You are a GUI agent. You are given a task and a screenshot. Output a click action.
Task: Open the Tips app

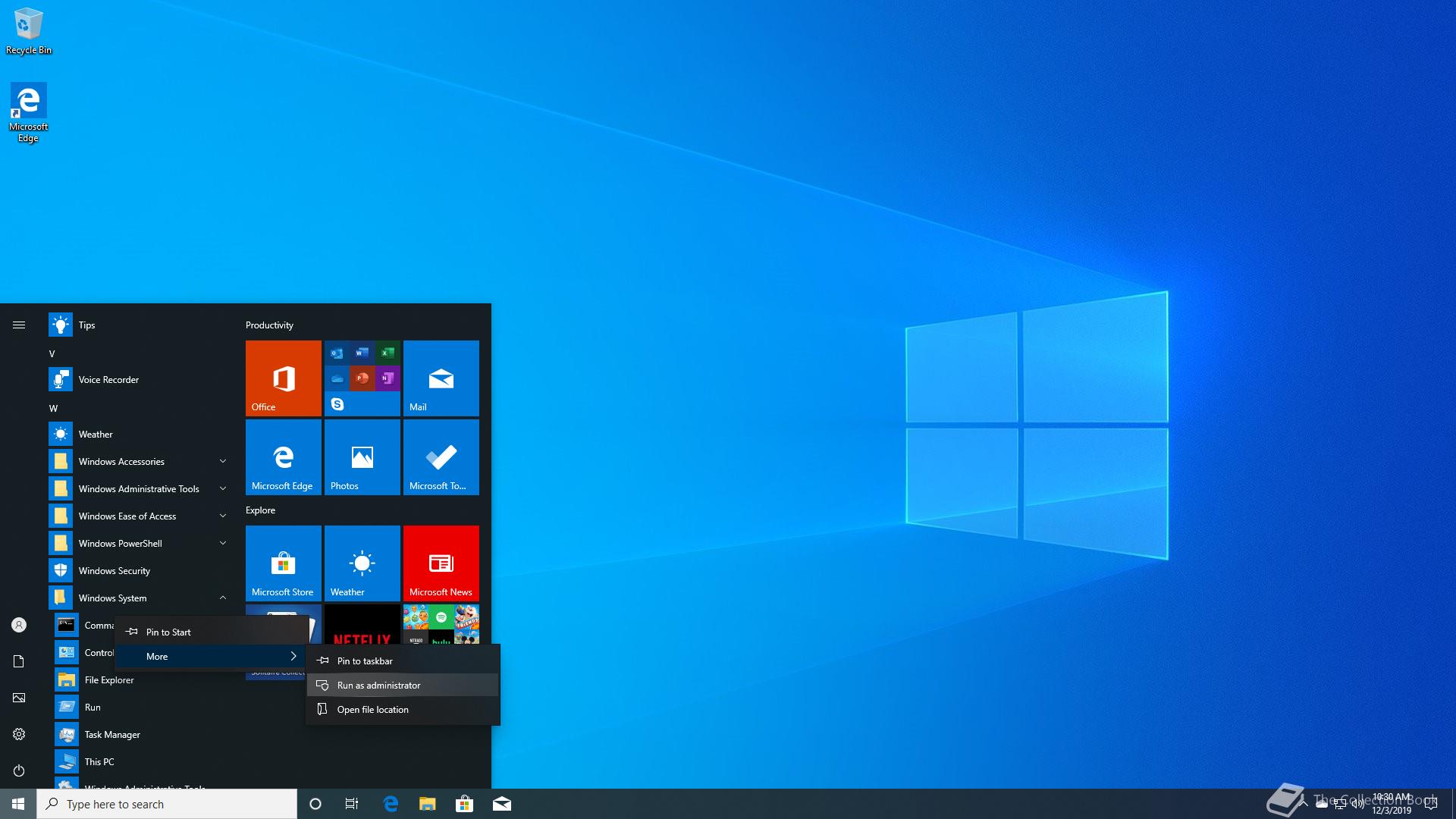(x=138, y=325)
